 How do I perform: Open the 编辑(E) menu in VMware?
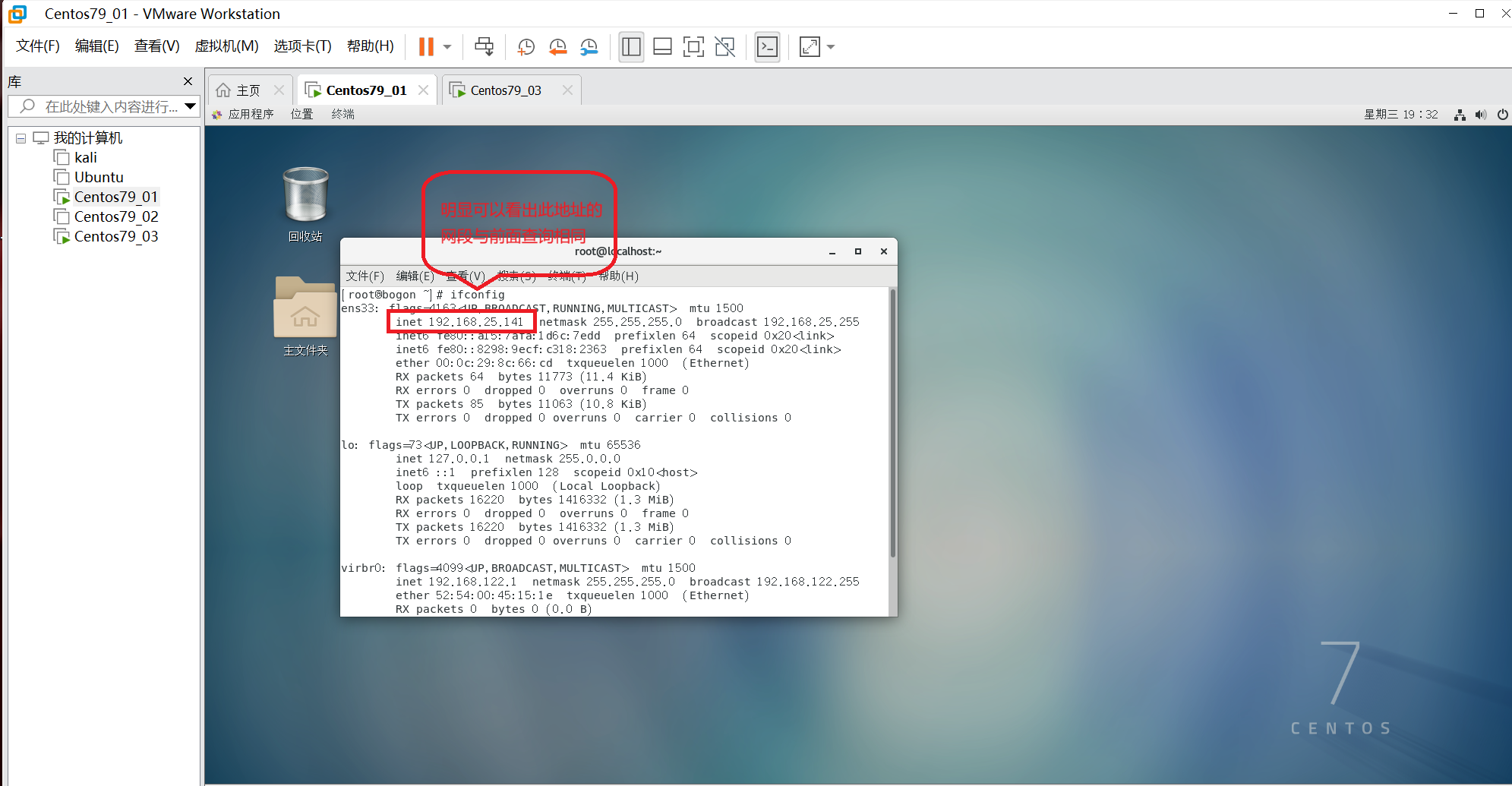tap(97, 46)
